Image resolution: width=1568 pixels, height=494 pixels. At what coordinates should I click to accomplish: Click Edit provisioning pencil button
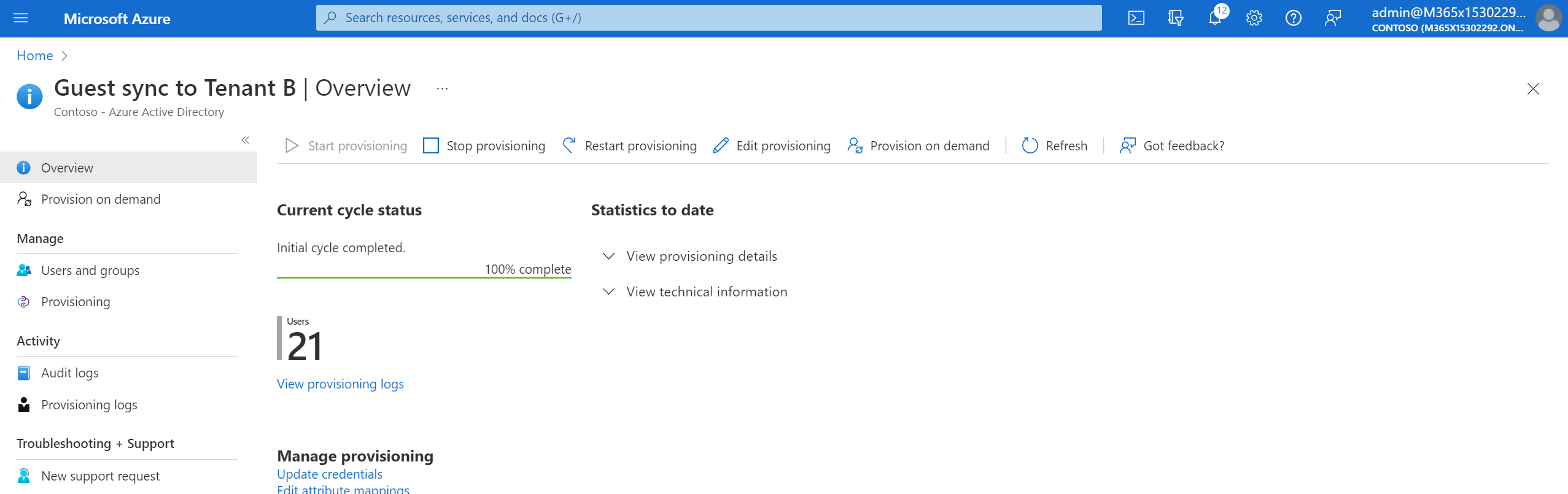point(772,145)
